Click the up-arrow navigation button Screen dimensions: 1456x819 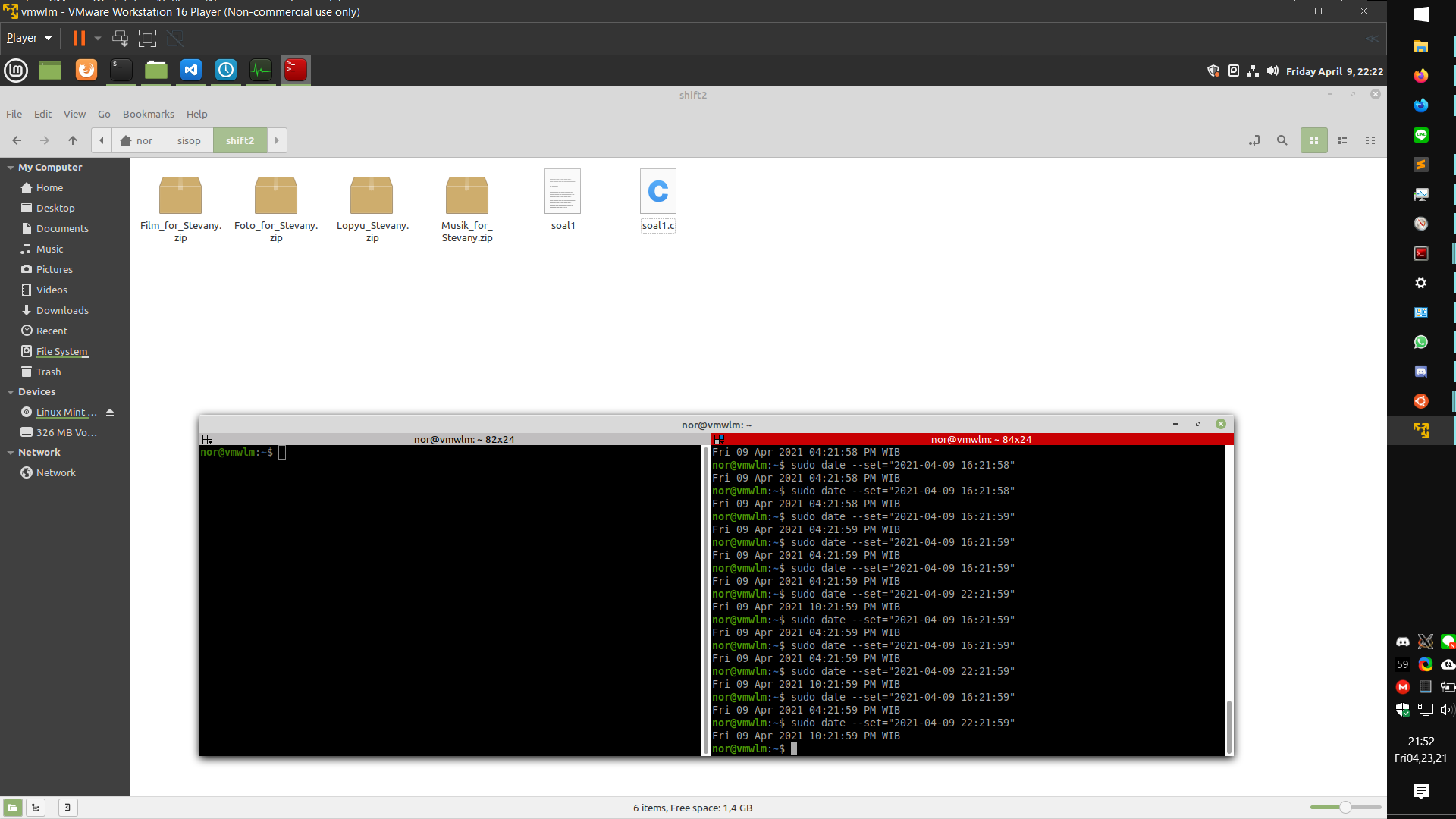click(x=72, y=140)
